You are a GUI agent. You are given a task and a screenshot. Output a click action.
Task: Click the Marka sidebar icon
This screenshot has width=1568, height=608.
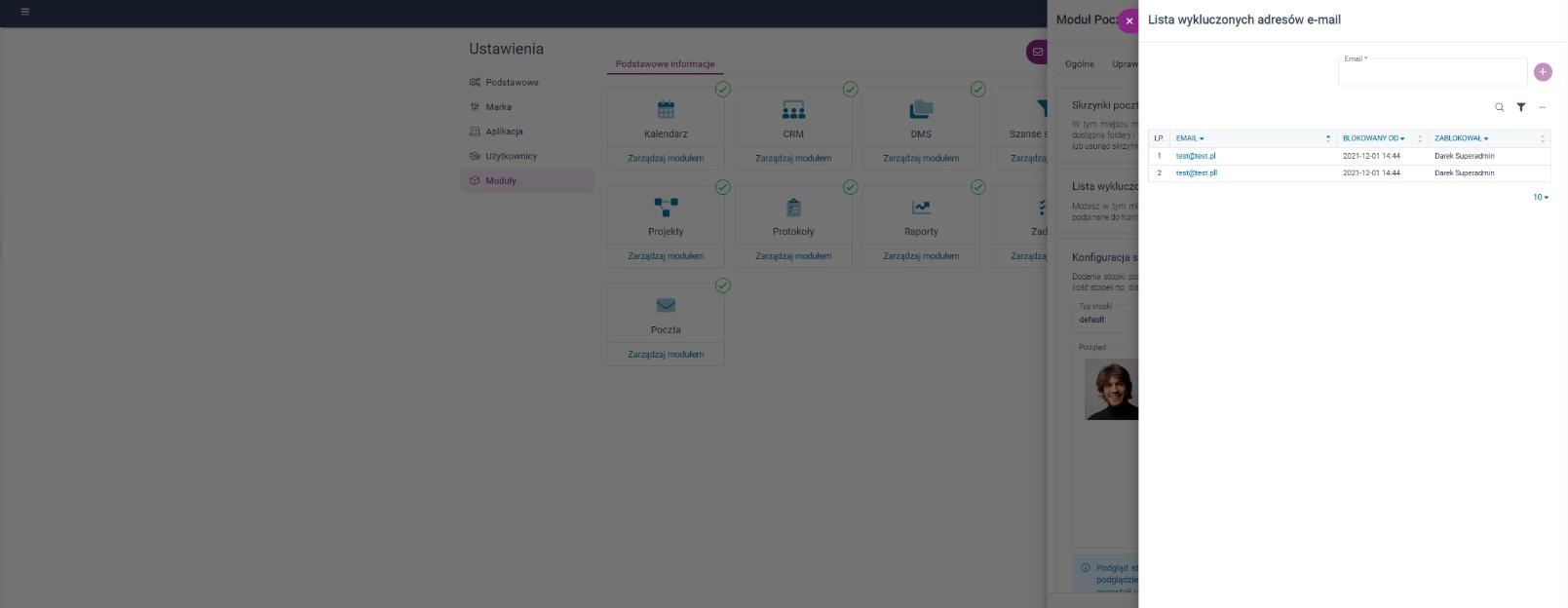point(475,107)
